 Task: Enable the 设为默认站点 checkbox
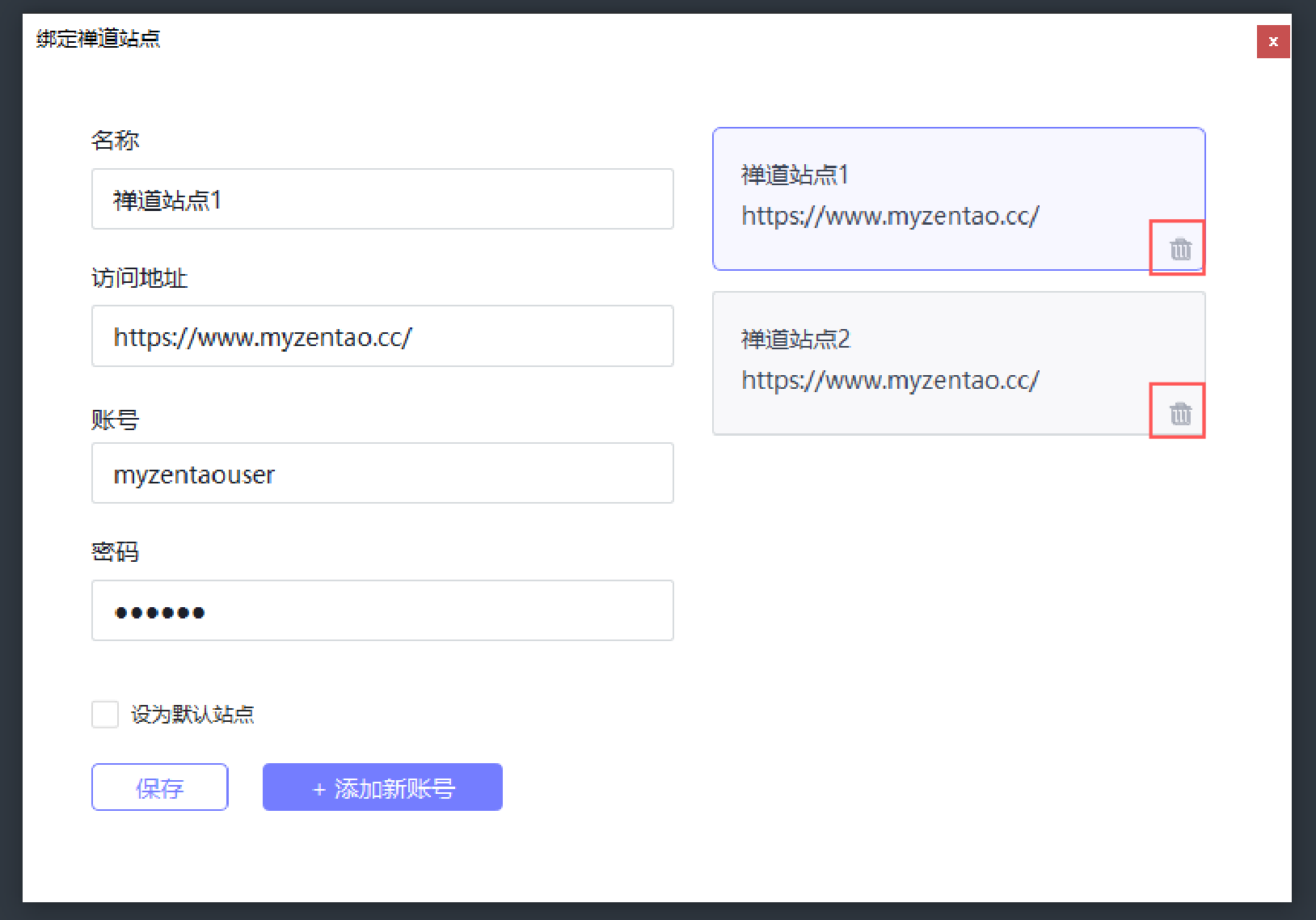click(x=105, y=715)
